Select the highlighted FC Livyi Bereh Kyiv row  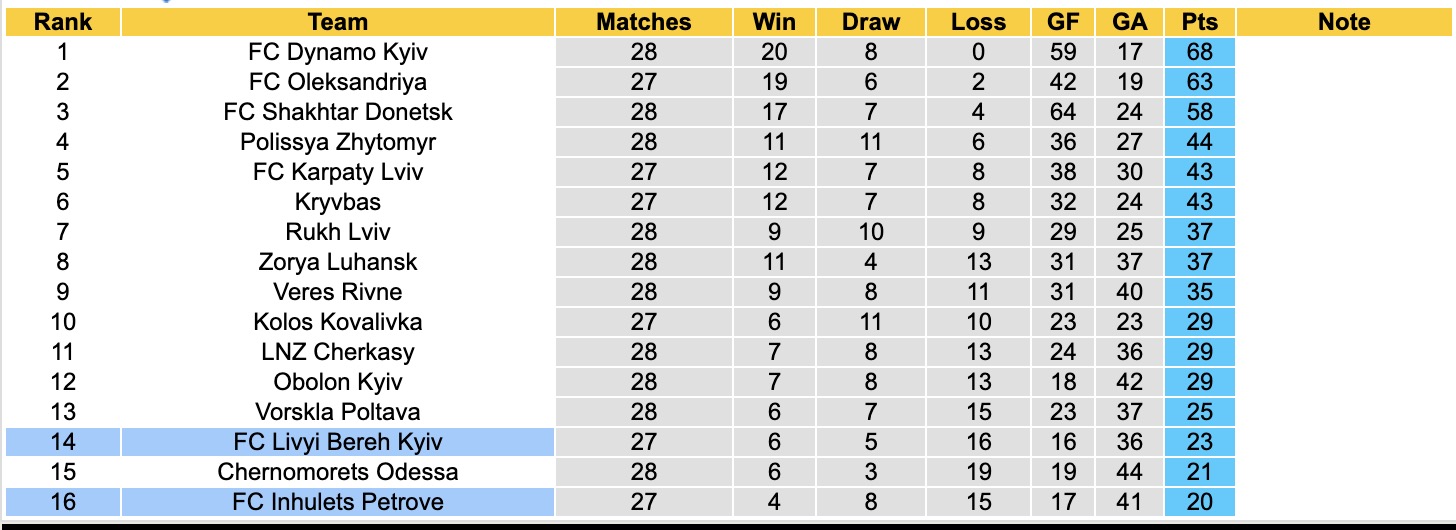[338, 442]
